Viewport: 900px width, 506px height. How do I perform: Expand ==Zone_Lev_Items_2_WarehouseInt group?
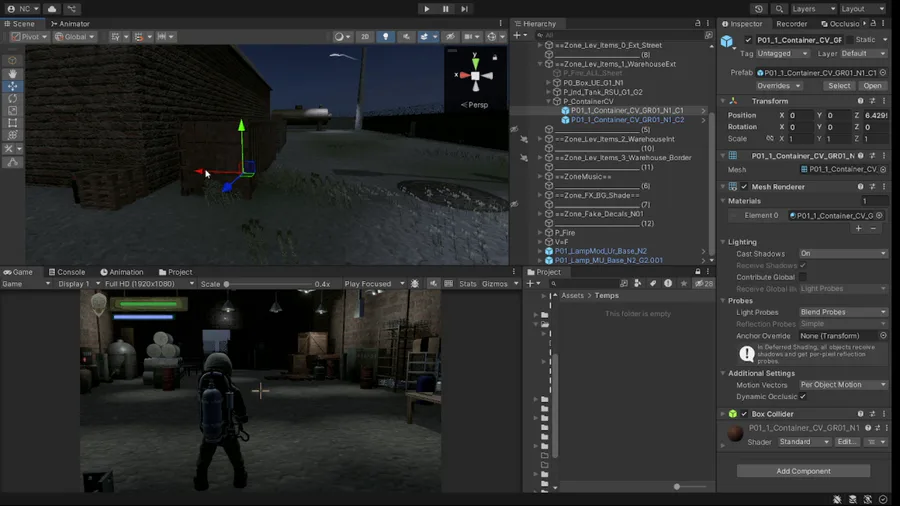540,139
